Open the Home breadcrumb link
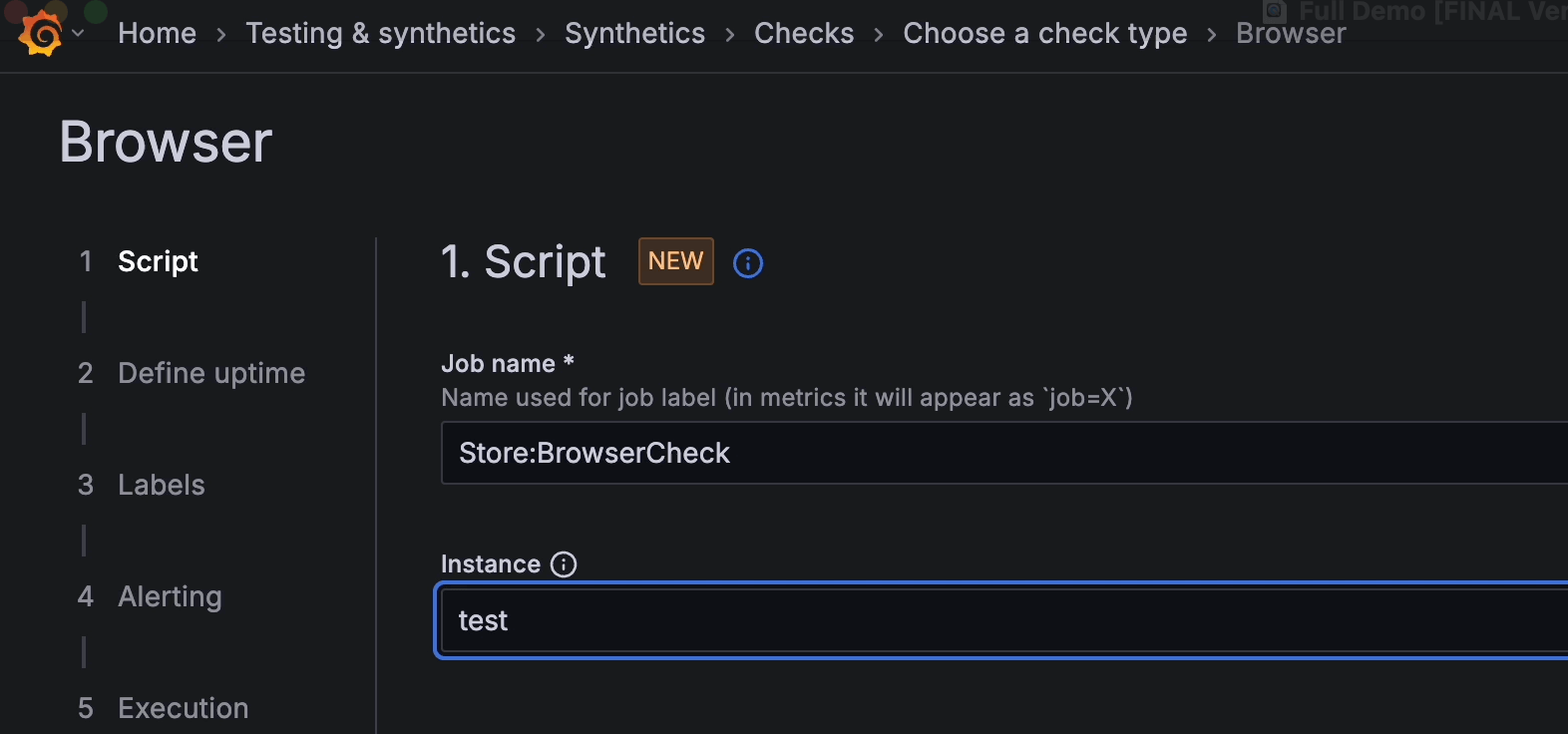The width and height of the screenshot is (1568, 734). coord(157,34)
